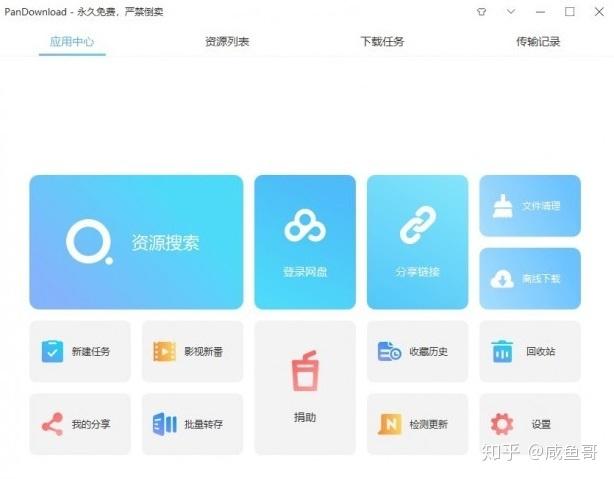Viewport: 614px width, 479px height.
Task: Click the 批量转存 label
Action: (204, 424)
